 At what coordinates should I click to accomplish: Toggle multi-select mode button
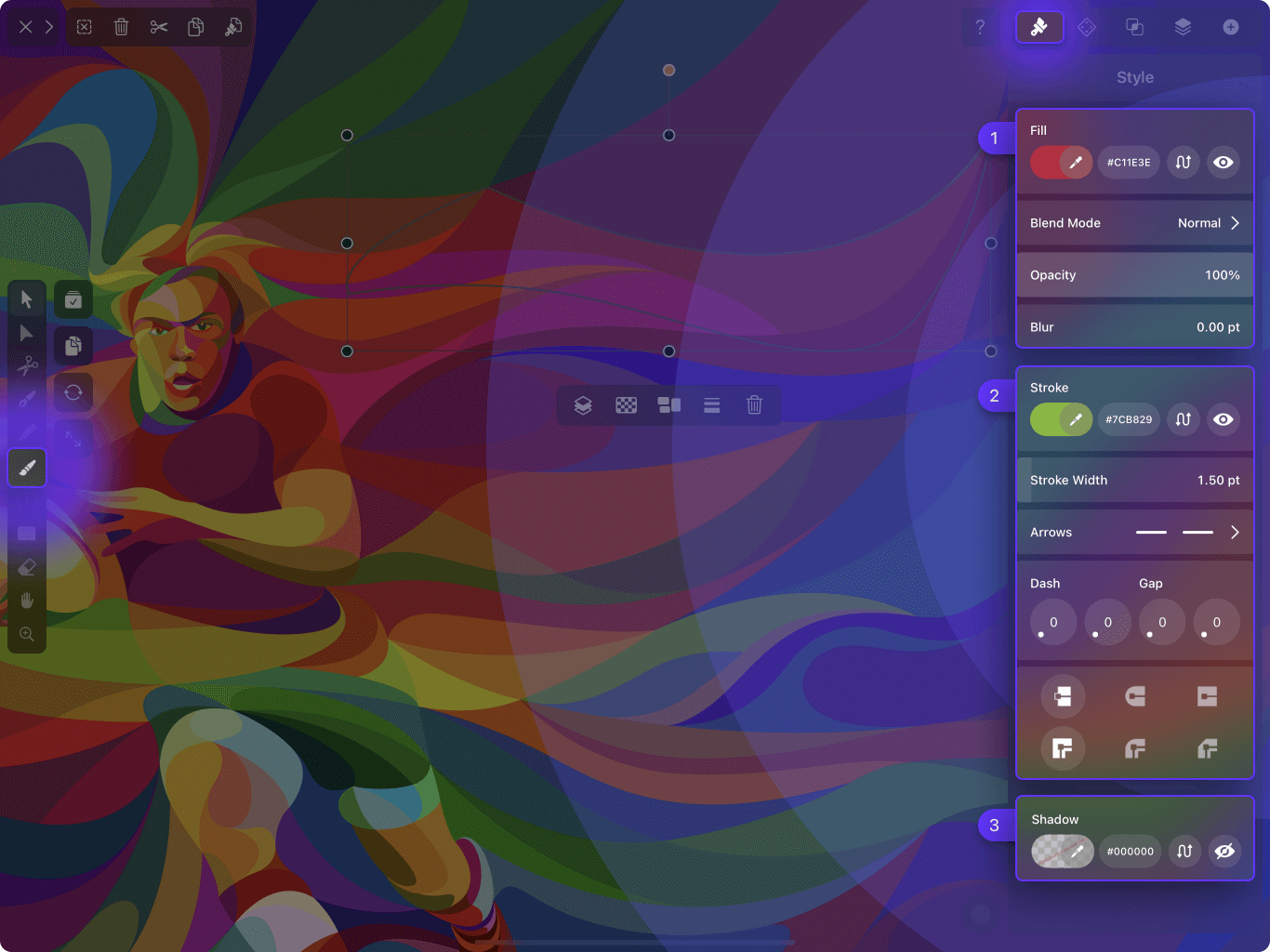[73, 300]
